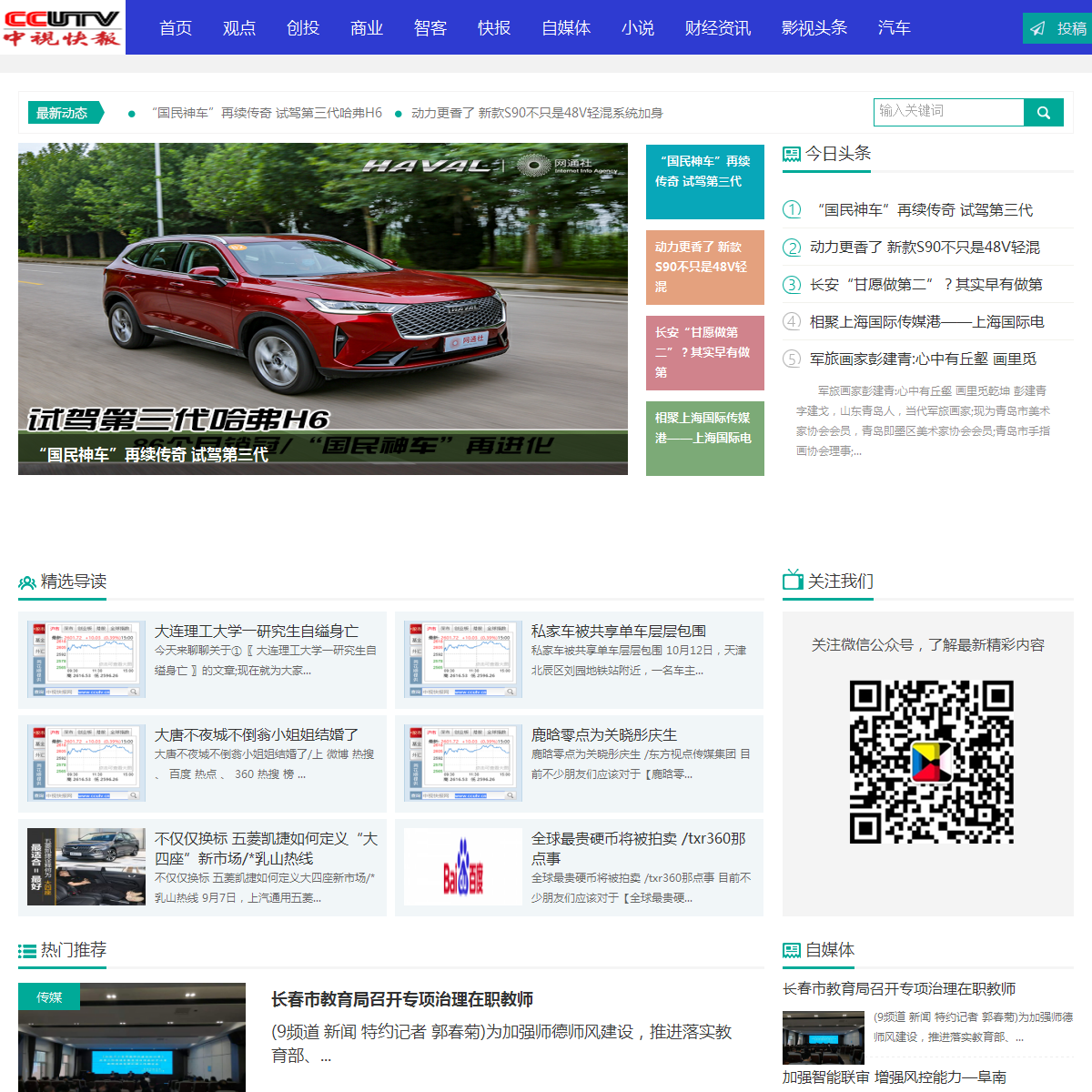This screenshot has height=1092, width=1092.
Task: Click the Baidu logo thumbnail
Action: point(463,867)
